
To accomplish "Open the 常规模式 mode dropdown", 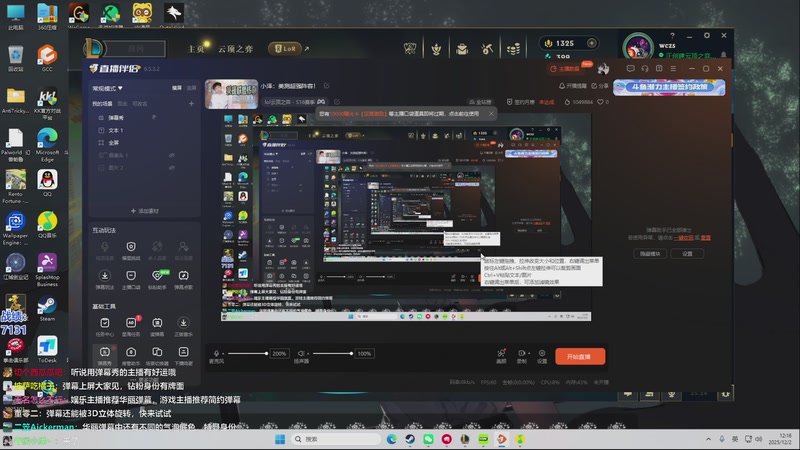I will [107, 88].
